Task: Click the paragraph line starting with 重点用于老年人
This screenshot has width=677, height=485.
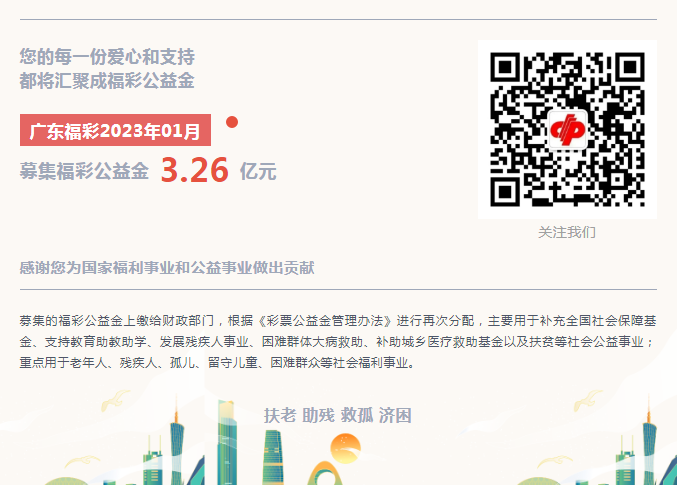Action: coord(218,362)
